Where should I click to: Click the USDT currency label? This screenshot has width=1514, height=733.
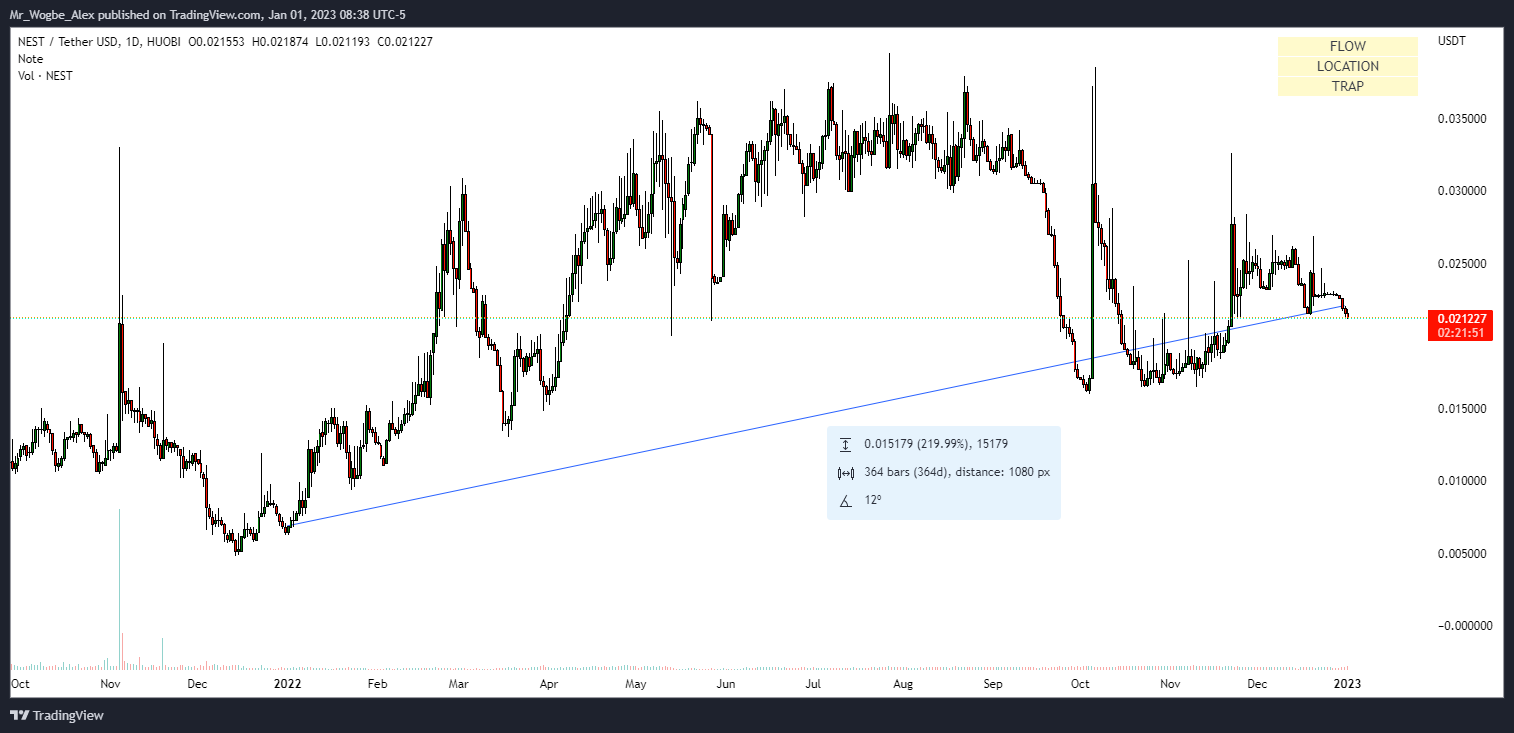point(1452,41)
